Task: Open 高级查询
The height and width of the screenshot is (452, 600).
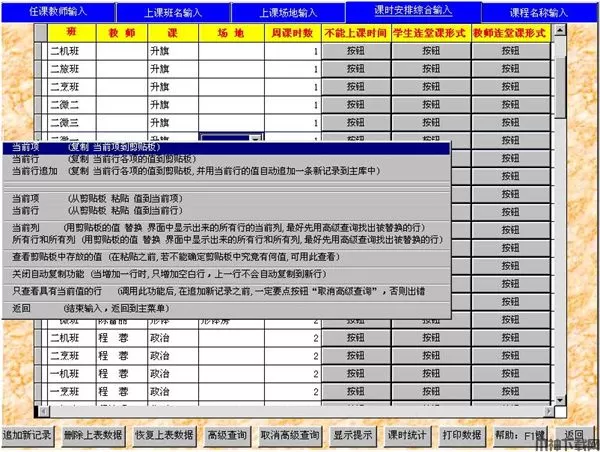Action: 227,436
